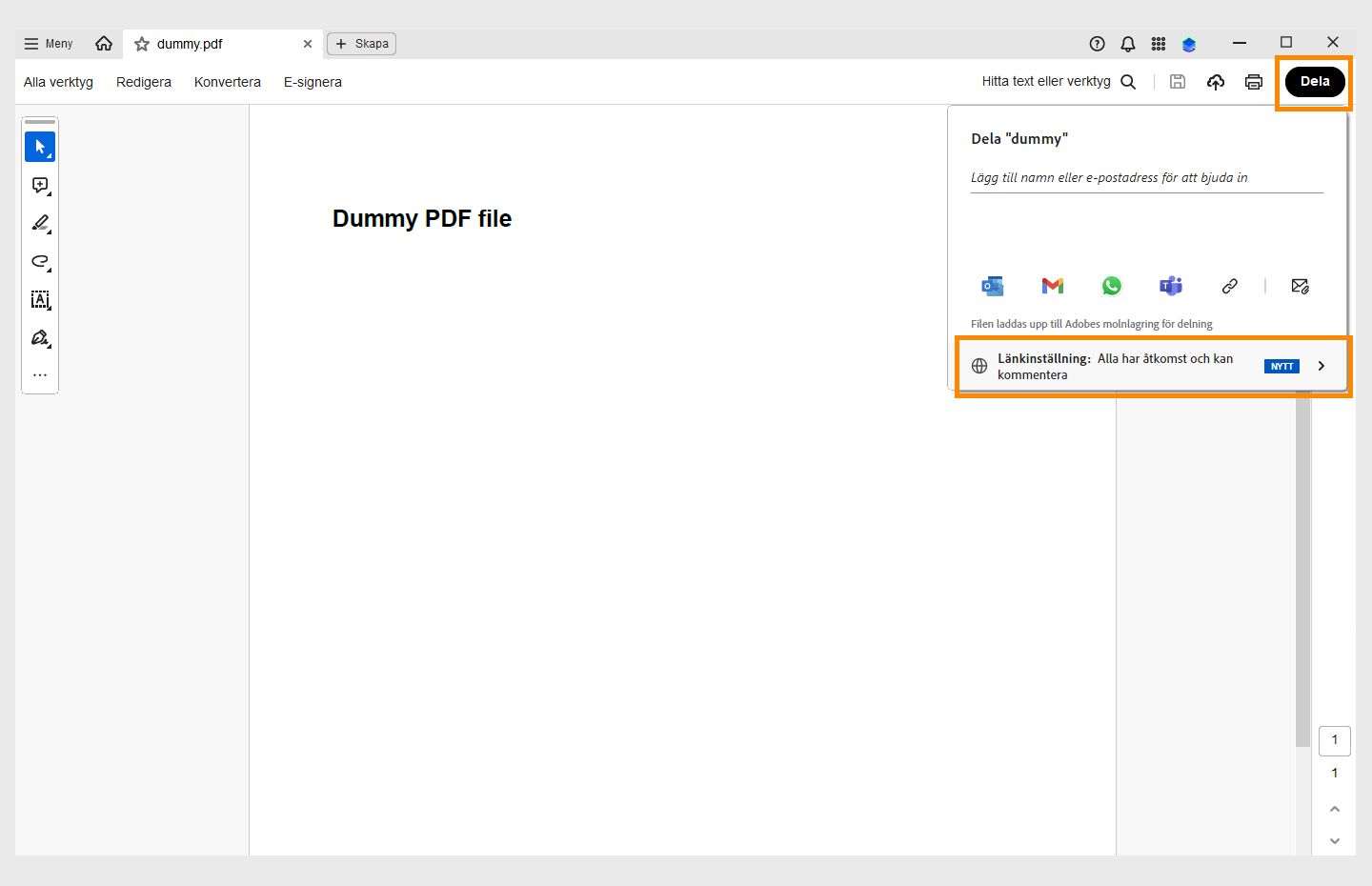Expand Länkinställning chevron arrow
The height and width of the screenshot is (886, 1372).
coord(1322,366)
